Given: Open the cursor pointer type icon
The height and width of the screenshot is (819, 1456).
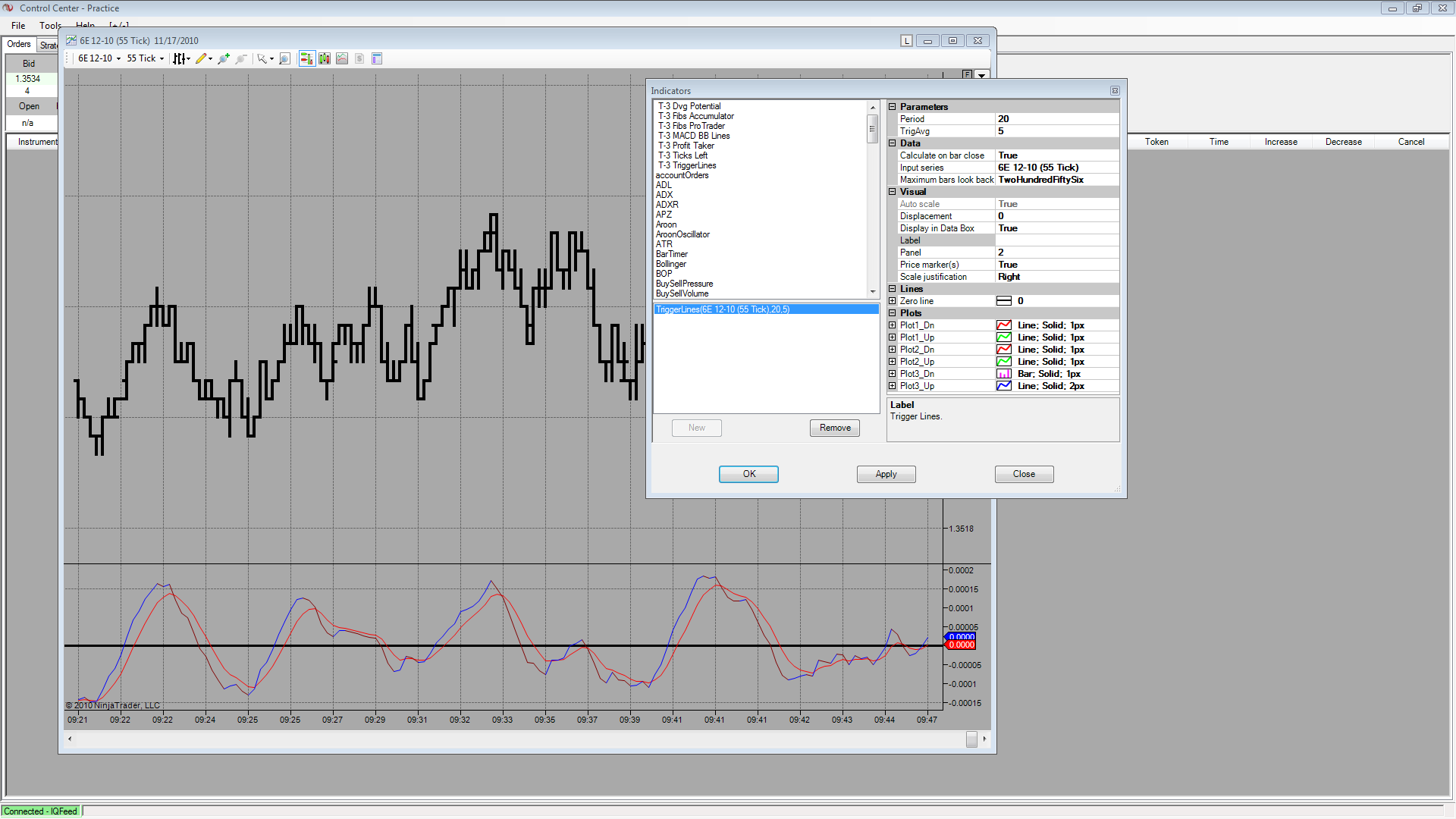Looking at the screenshot, I should [262, 58].
